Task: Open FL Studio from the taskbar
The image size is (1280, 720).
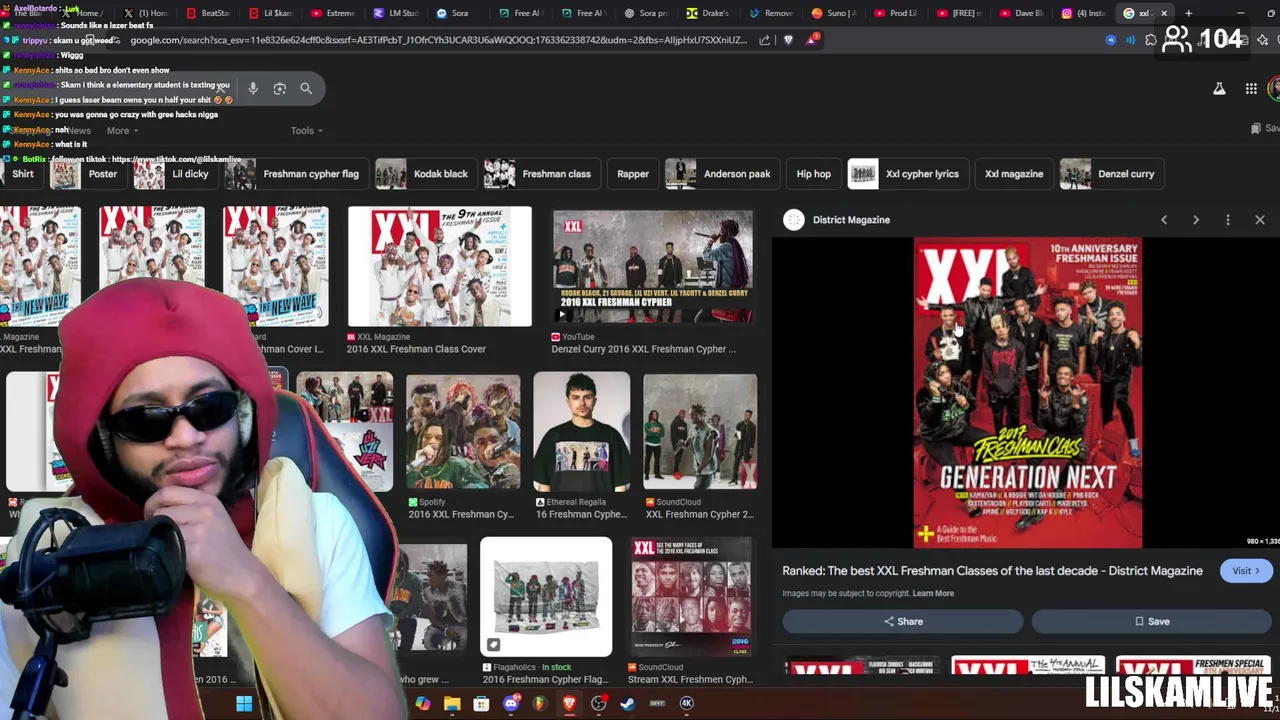Action: [x=540, y=704]
